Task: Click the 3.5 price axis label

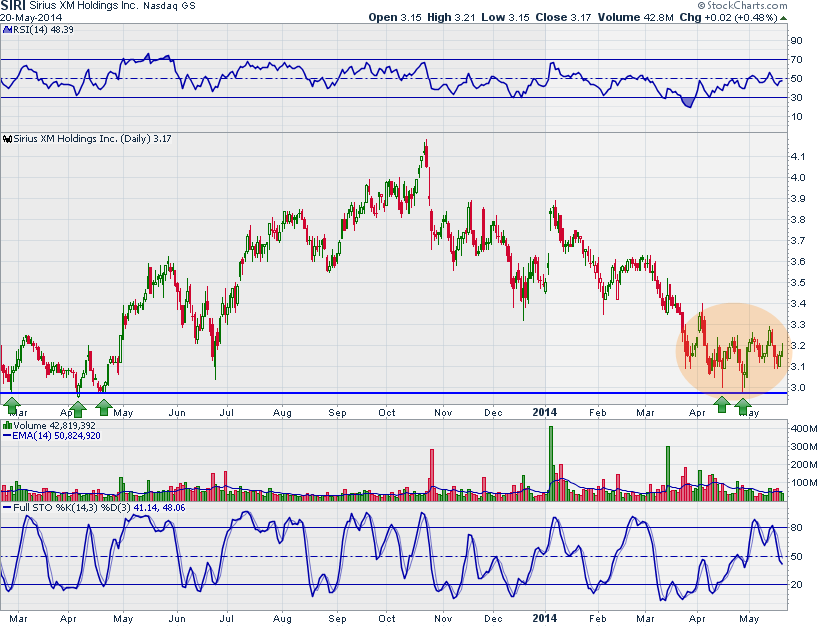Action: 798,283
